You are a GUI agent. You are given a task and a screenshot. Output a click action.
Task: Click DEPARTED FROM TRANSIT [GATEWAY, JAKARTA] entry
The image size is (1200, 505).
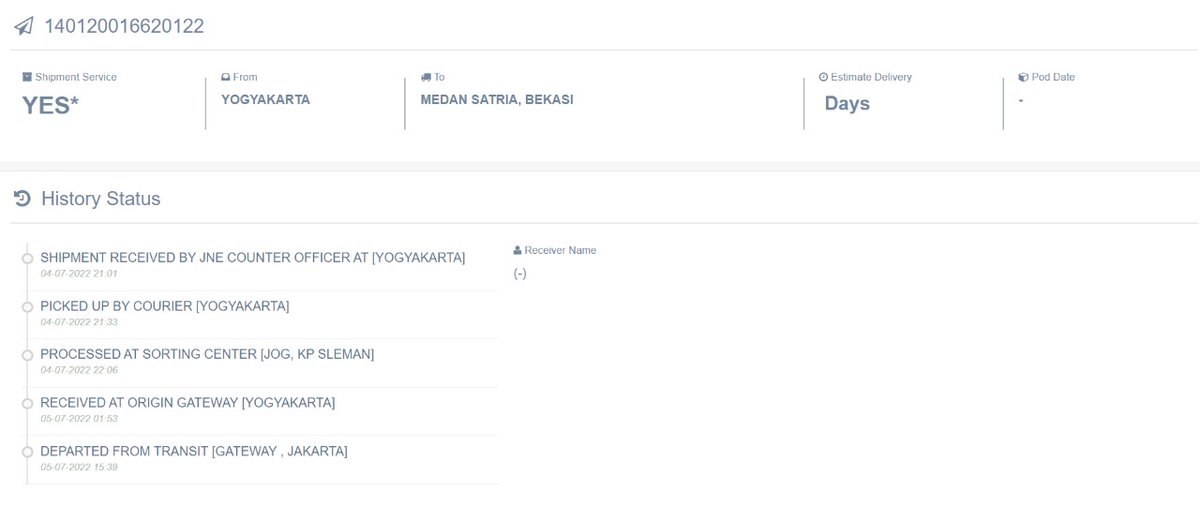pyautogui.click(x=194, y=451)
